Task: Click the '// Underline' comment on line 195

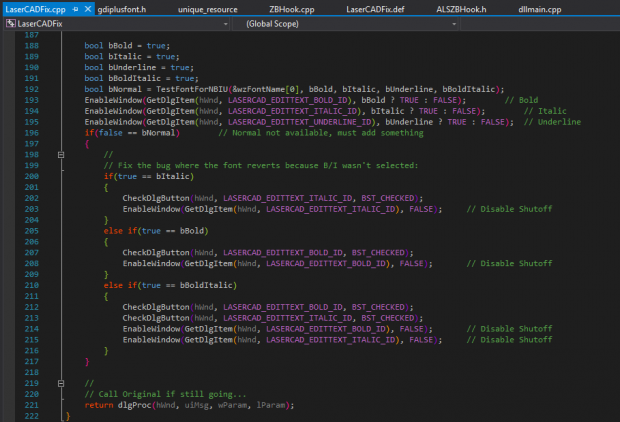Action: point(552,122)
